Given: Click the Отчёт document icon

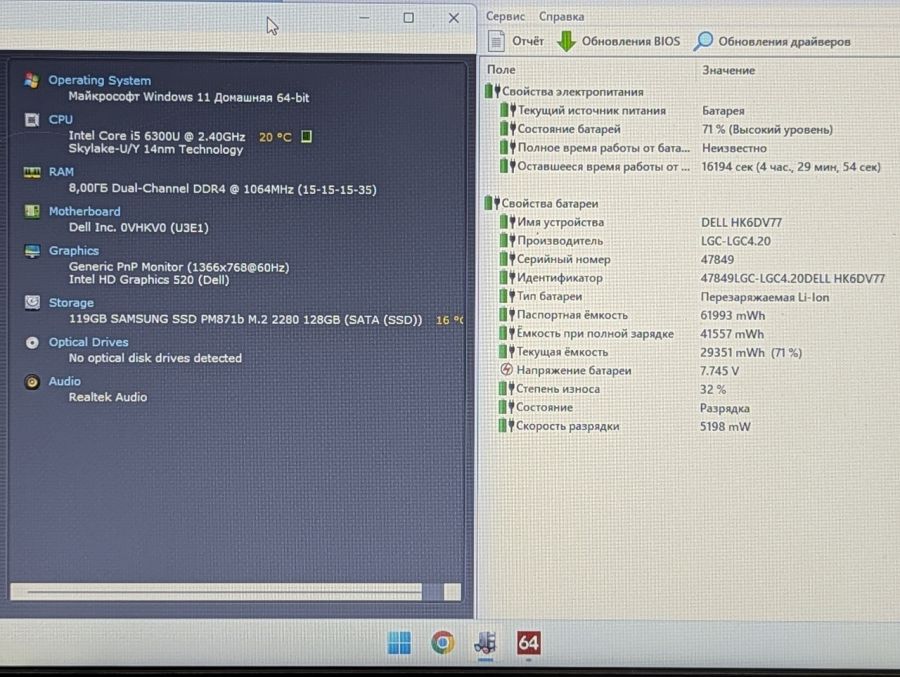Looking at the screenshot, I should coord(496,41).
